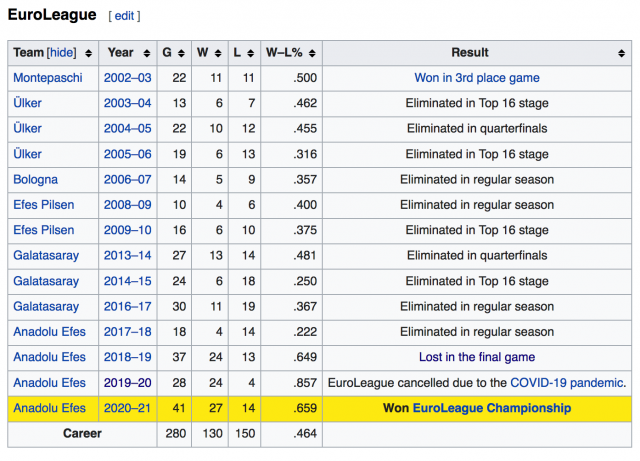Image resolution: width=640 pixels, height=461 pixels.
Task: Click the edit link beside EuroLeague heading
Action: pyautogui.click(x=124, y=16)
